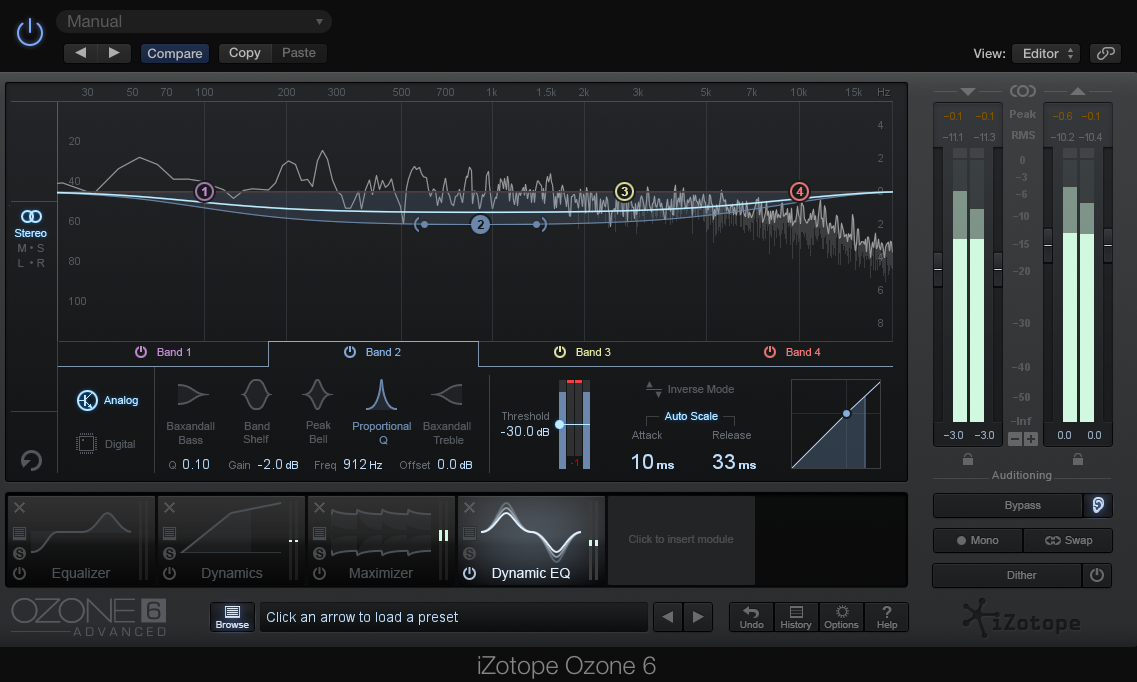Open the Maximizer module in the chain
The image size is (1137, 682).
(x=380, y=540)
